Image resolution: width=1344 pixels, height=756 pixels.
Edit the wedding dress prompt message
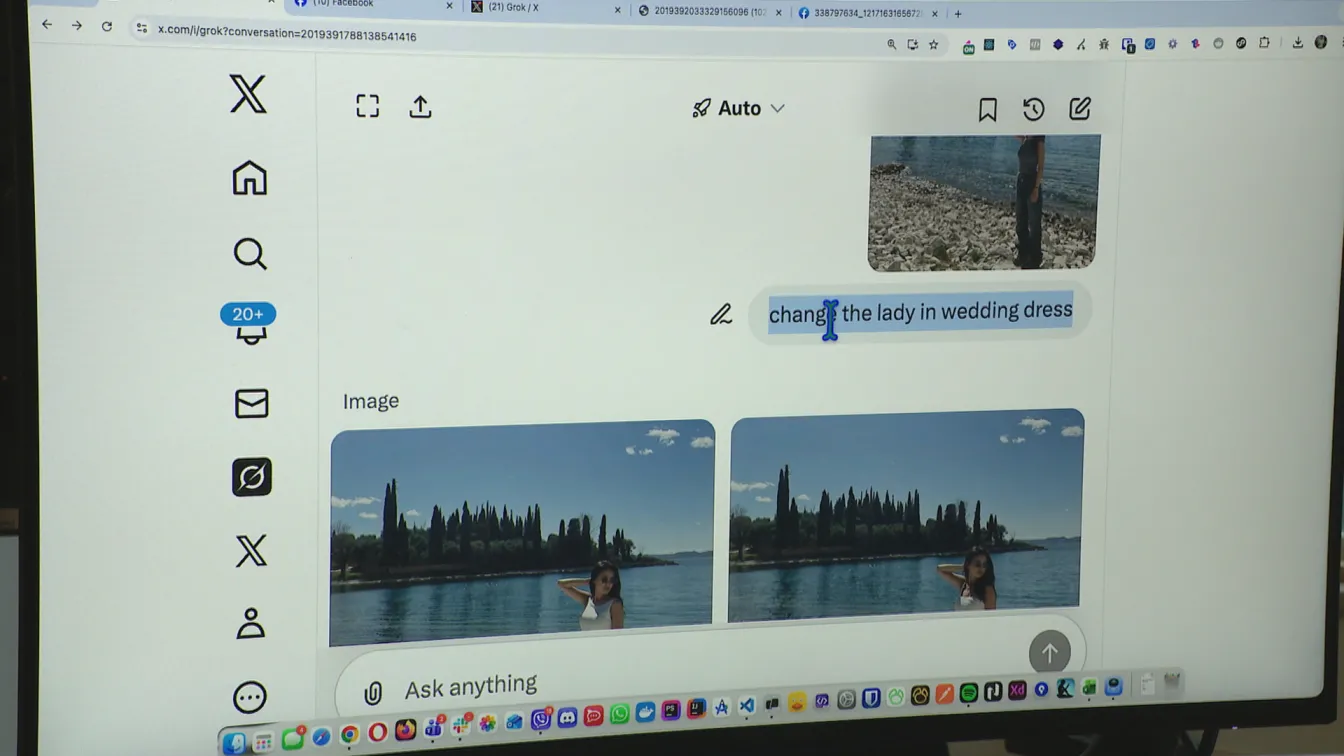[x=721, y=314]
